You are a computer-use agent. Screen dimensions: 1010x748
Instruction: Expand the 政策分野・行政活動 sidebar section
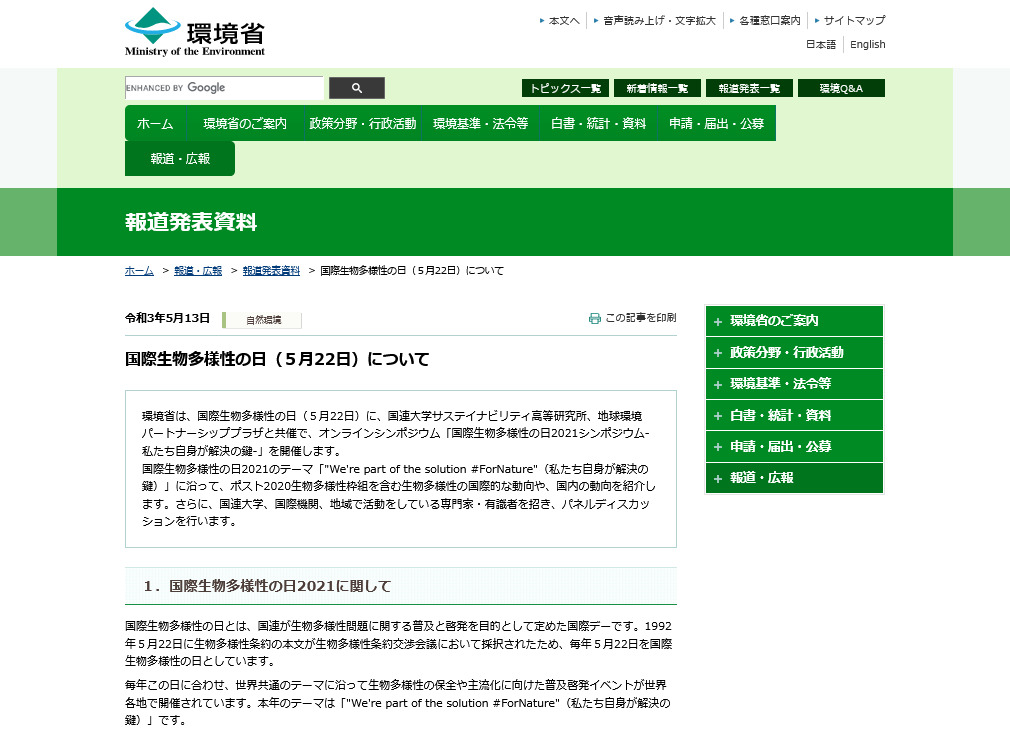point(793,352)
